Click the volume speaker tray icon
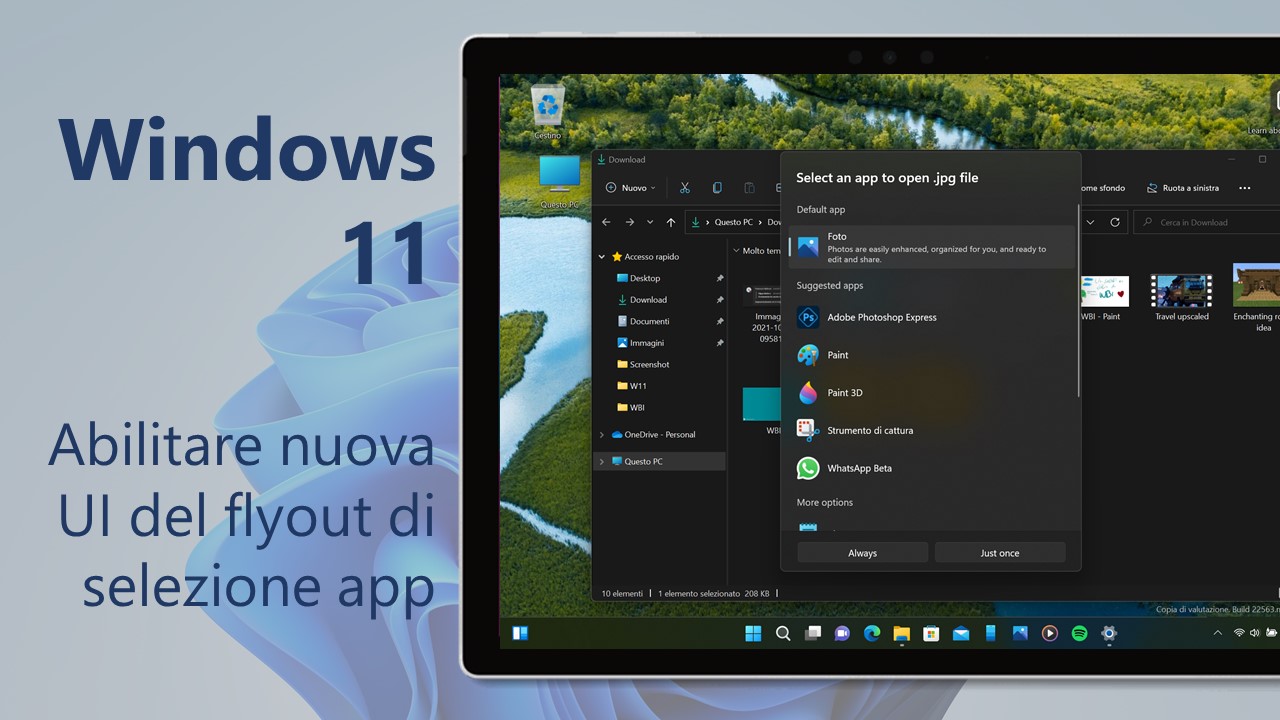The image size is (1280, 720). (1255, 633)
